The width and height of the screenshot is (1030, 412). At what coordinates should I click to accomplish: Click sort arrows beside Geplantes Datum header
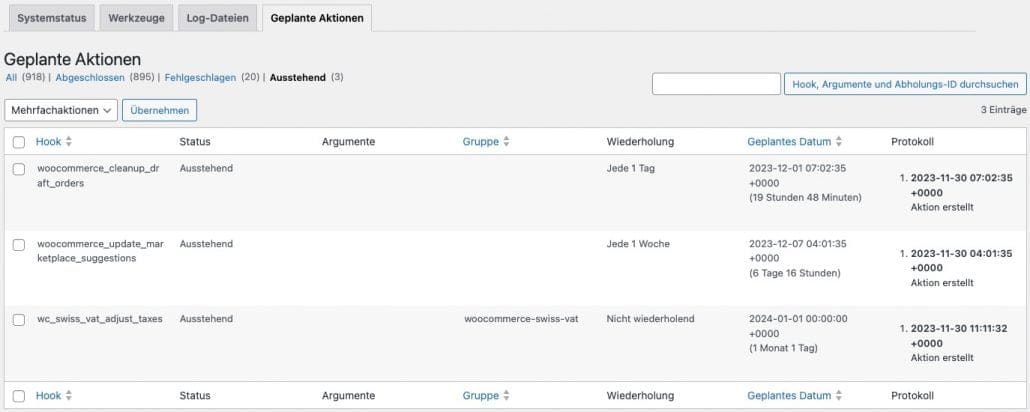click(x=839, y=142)
